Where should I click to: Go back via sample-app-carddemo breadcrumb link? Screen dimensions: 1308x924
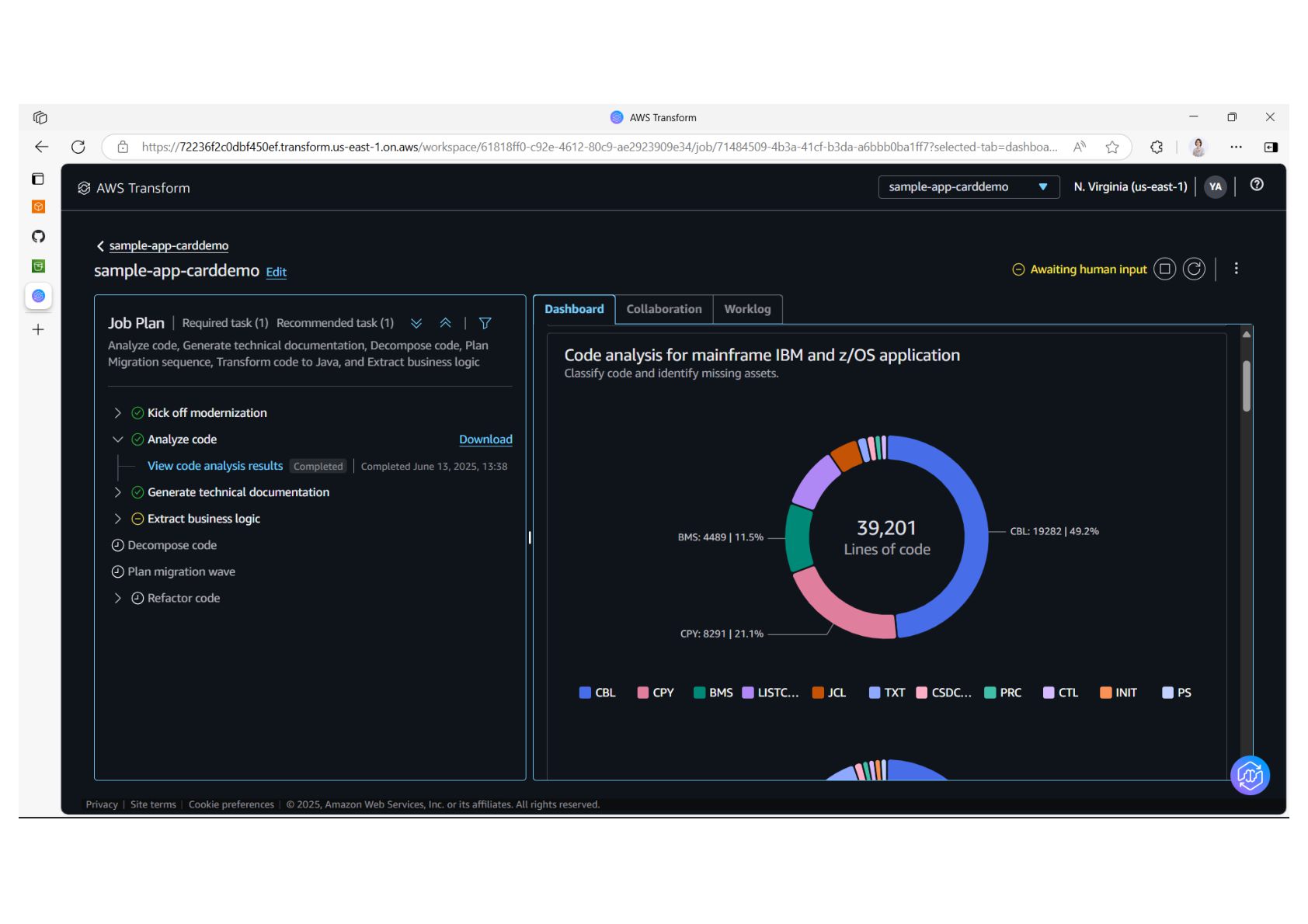coord(169,245)
